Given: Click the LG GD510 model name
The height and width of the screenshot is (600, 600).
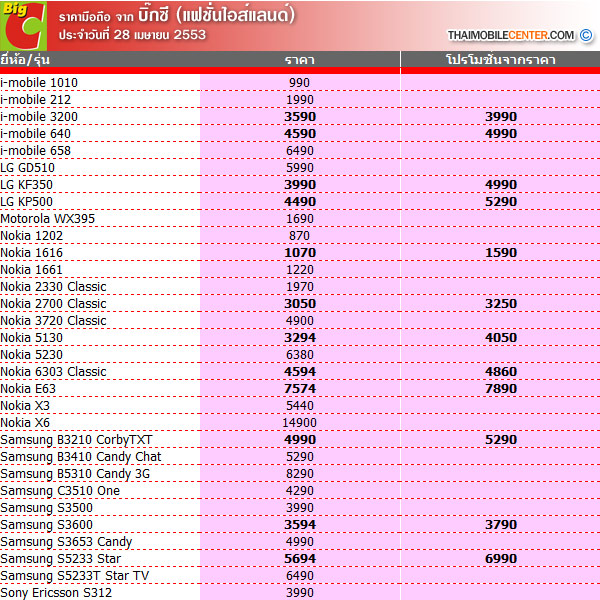Looking at the screenshot, I should (28, 168).
